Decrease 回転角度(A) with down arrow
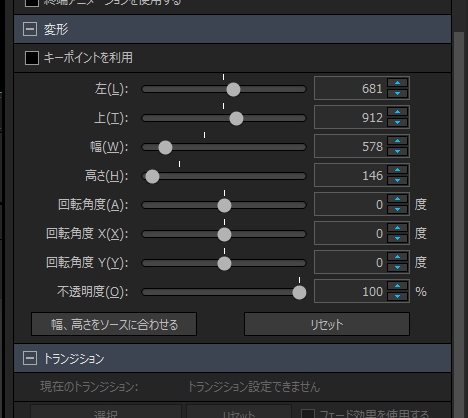This screenshot has width=468, height=418. 397,210
